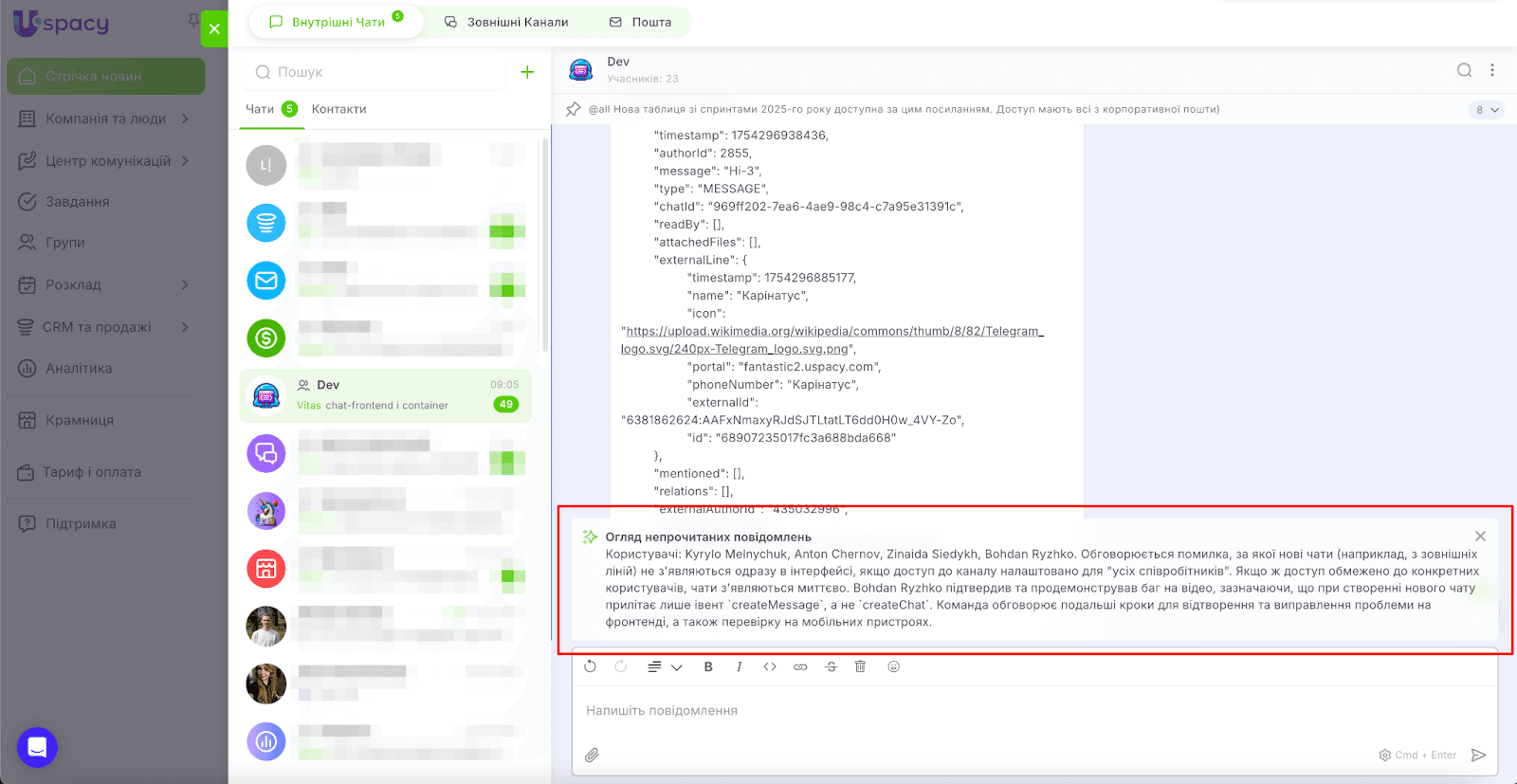Open the chat with the purple speech-bubbles avatar

point(385,453)
